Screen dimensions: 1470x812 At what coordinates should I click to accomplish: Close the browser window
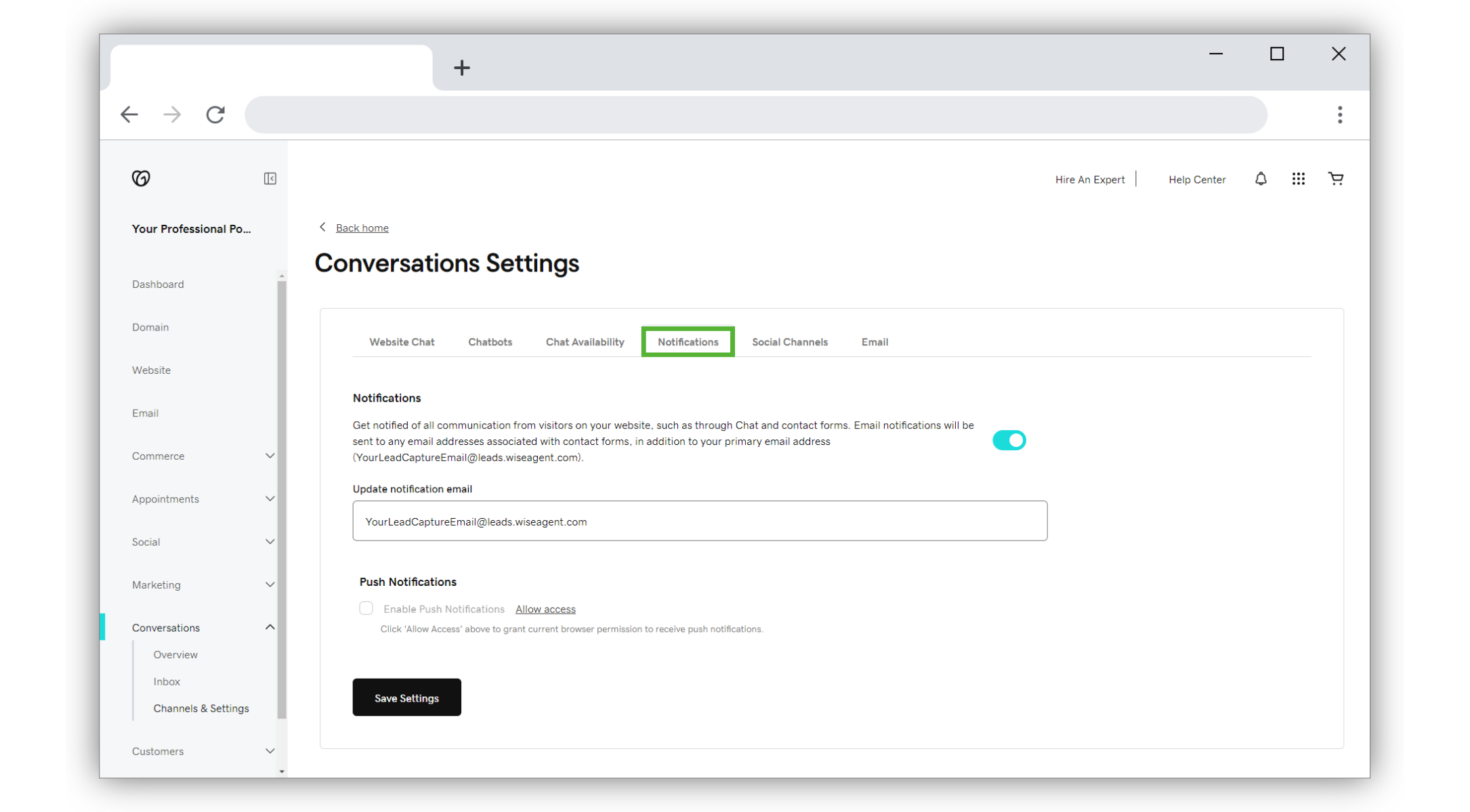[1339, 54]
